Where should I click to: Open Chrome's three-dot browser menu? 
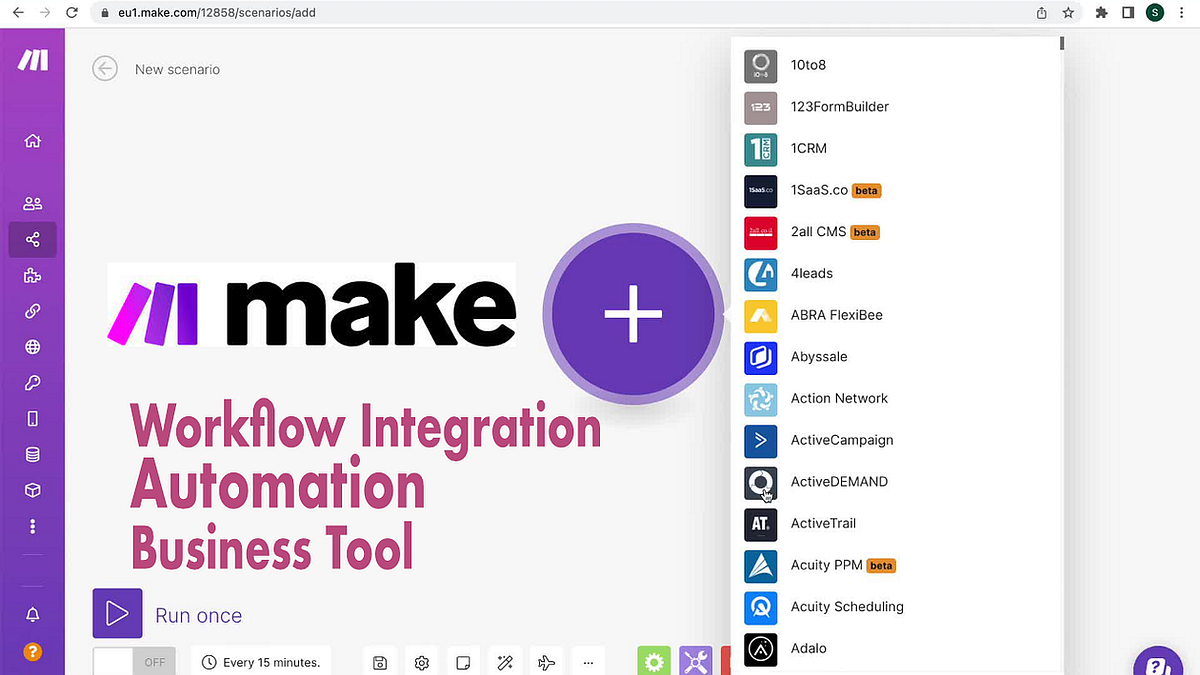point(1181,12)
